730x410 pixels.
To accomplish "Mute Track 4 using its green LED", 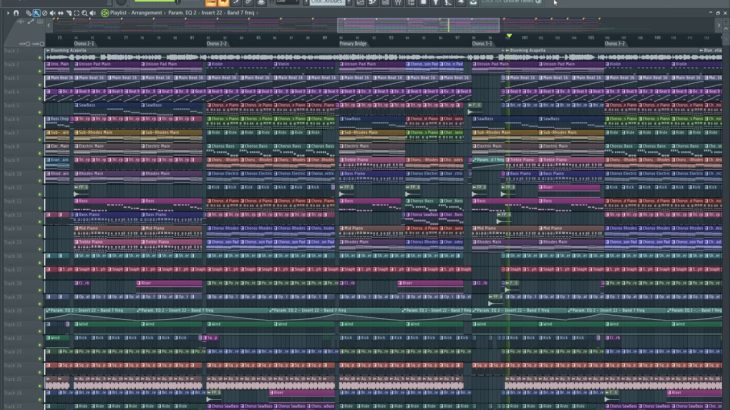I will coord(40,98).
